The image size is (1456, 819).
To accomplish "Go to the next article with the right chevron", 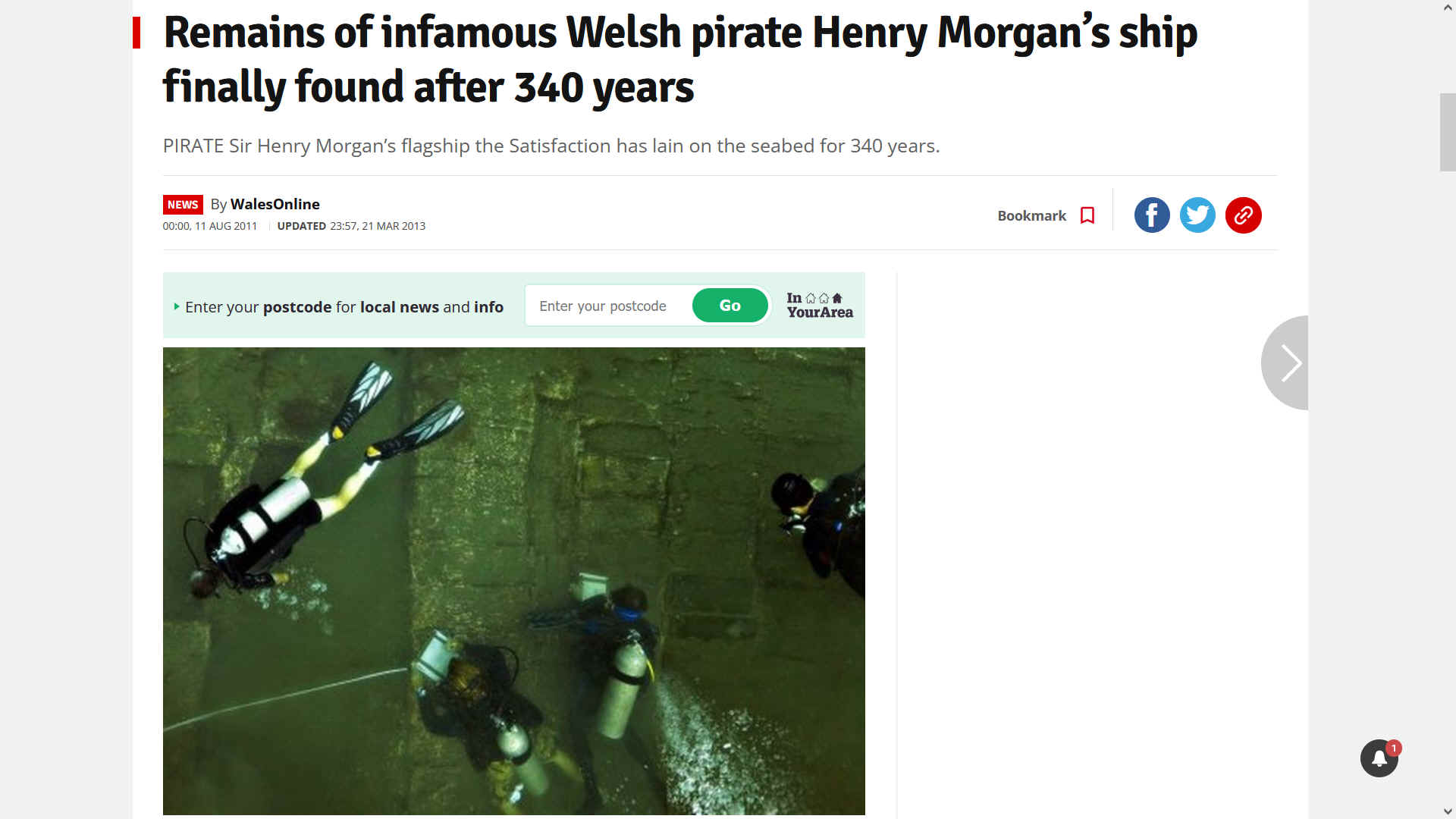I will point(1285,362).
